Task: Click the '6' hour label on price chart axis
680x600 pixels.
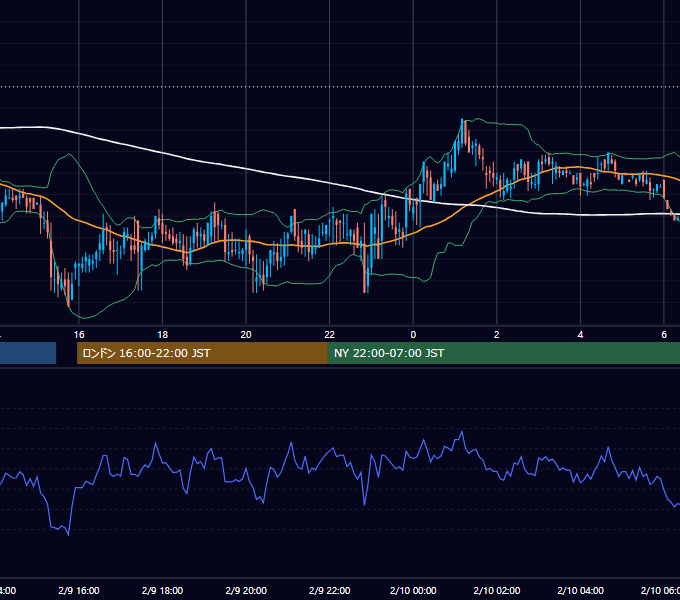Action: 664,335
